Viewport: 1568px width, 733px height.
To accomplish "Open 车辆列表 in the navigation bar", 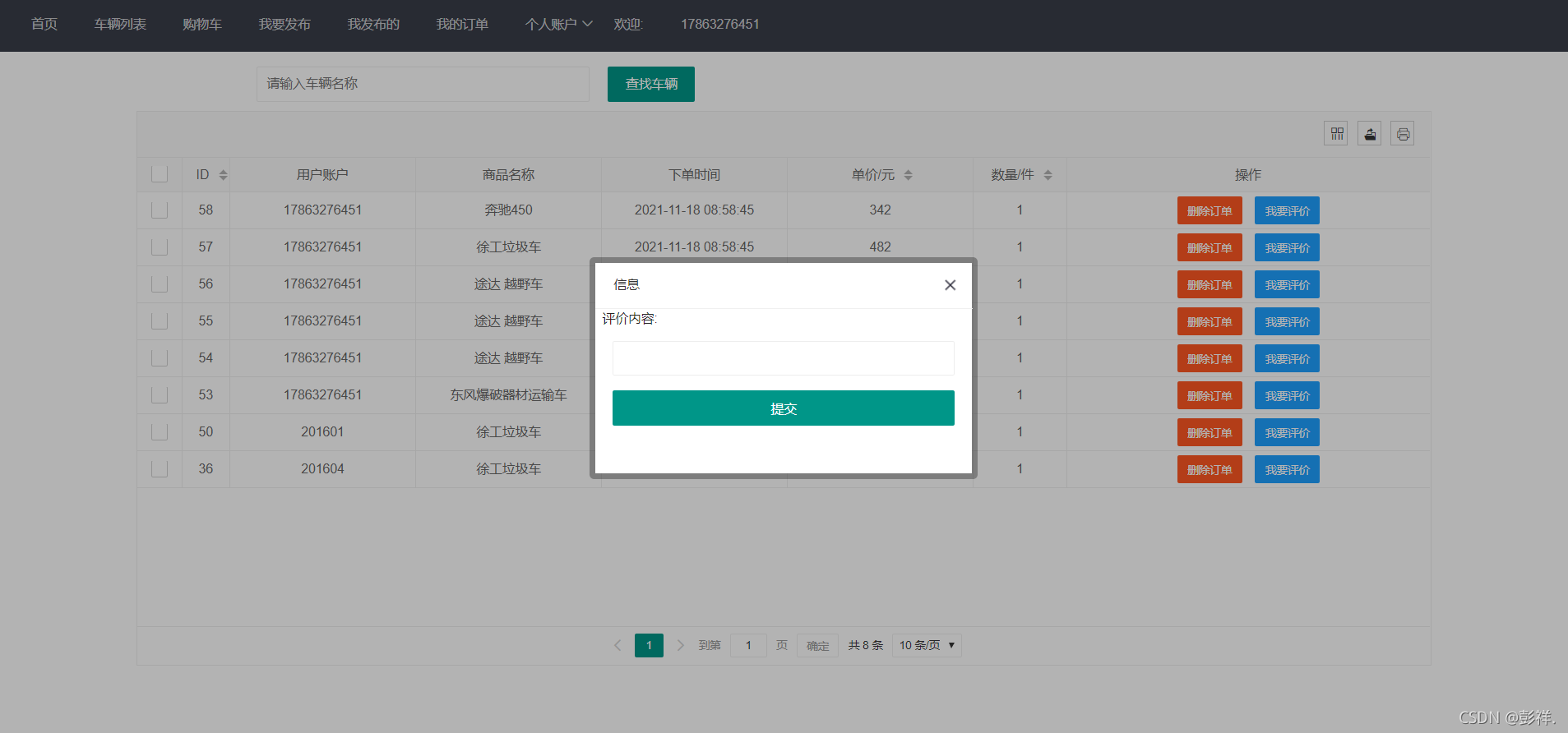I will point(120,25).
